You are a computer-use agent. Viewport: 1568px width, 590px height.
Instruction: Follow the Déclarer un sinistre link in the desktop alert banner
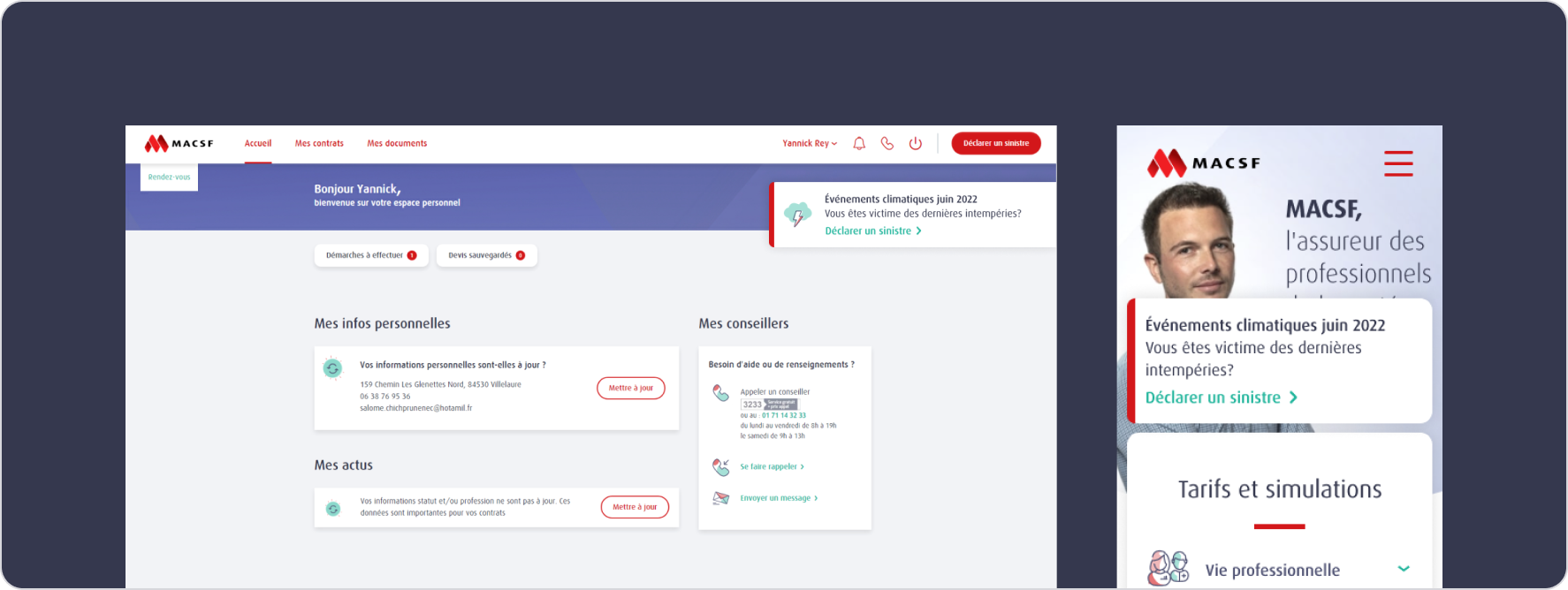tap(873, 231)
